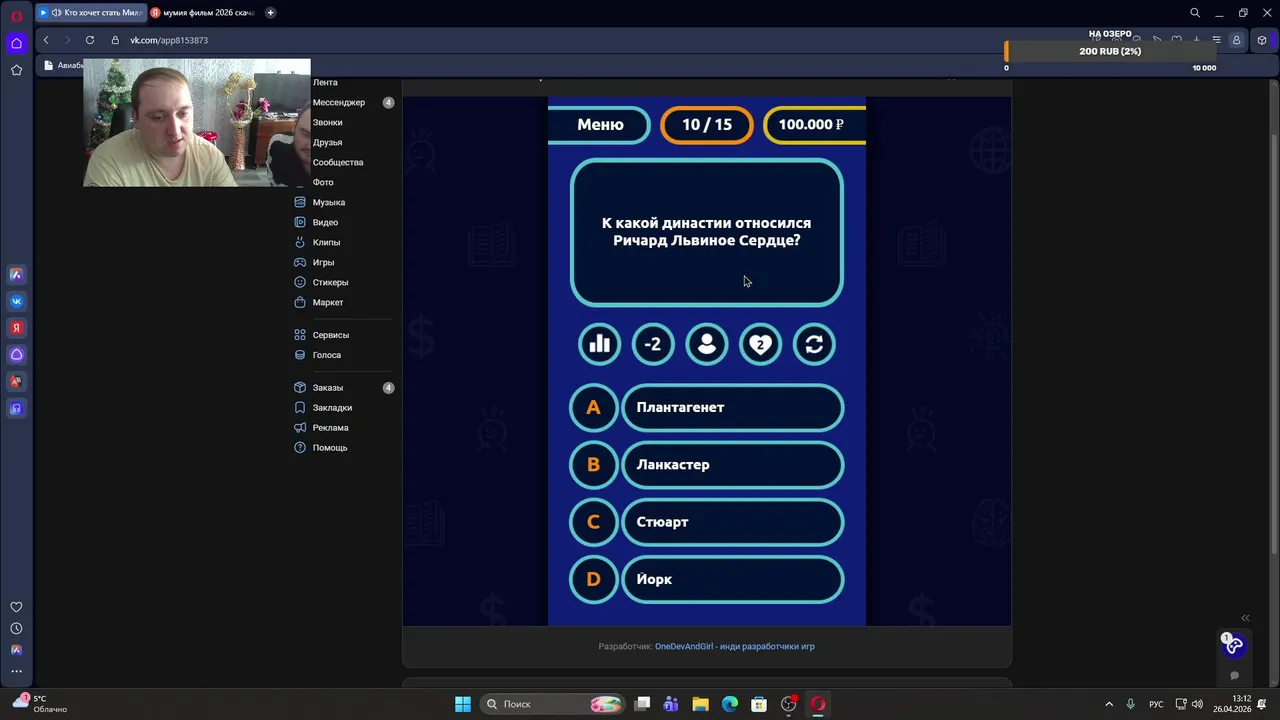The image size is (1280, 720).
Task: Open Звонки in VK sidebar
Action: (327, 122)
